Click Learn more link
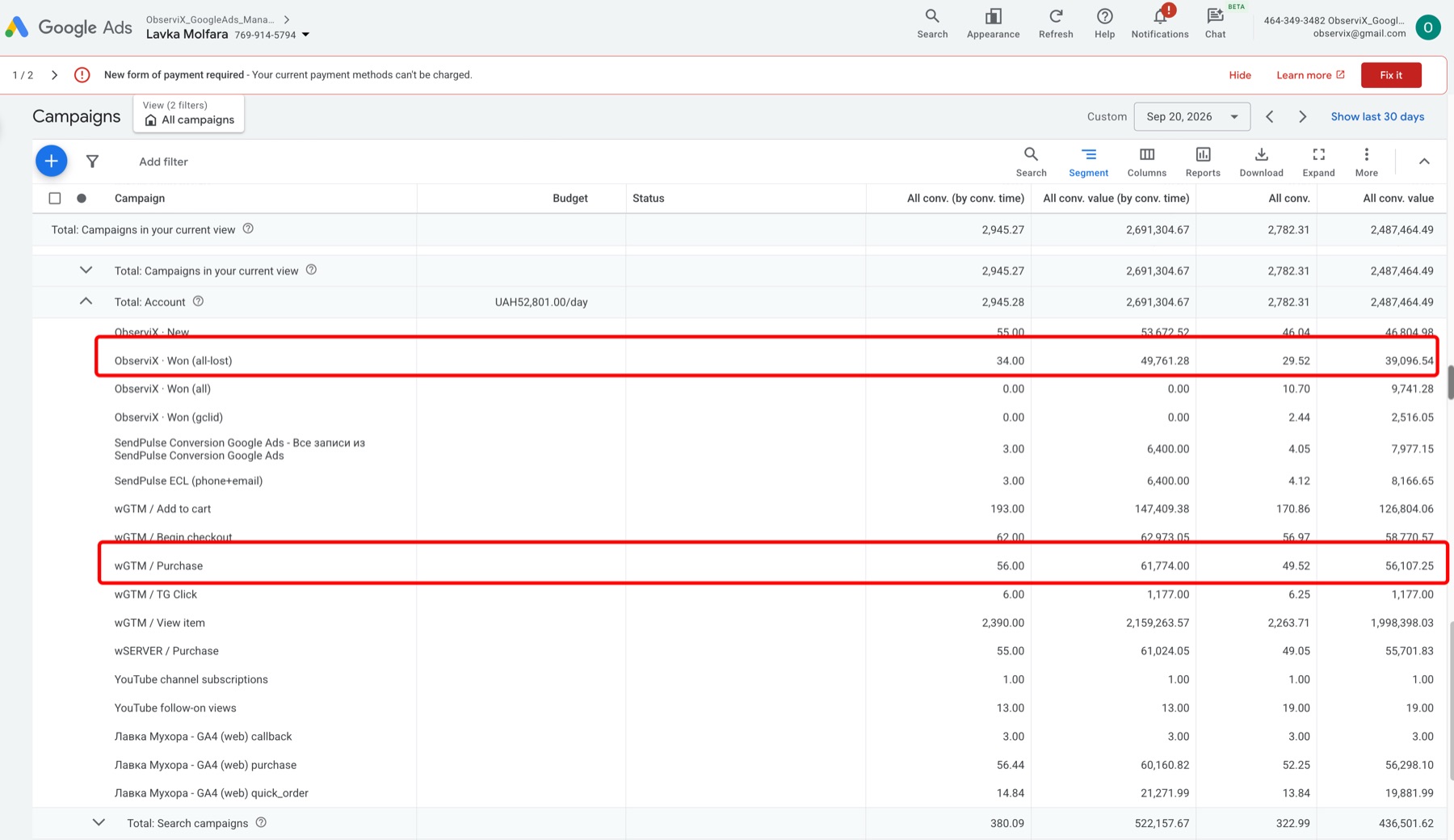The height and width of the screenshot is (840, 1454). 1310,75
